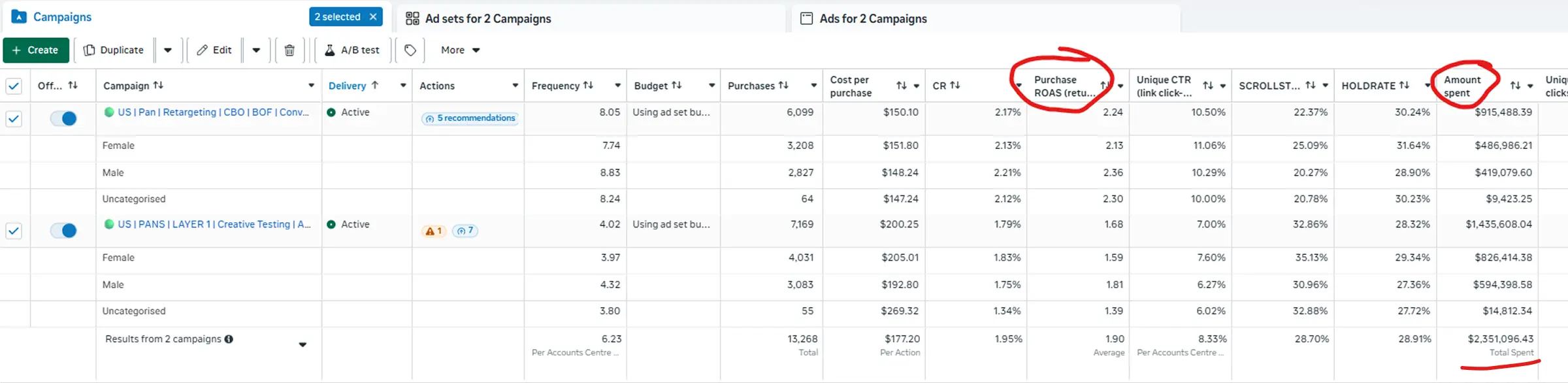Sort by SCROLLSTOP arrows

tap(1310, 85)
